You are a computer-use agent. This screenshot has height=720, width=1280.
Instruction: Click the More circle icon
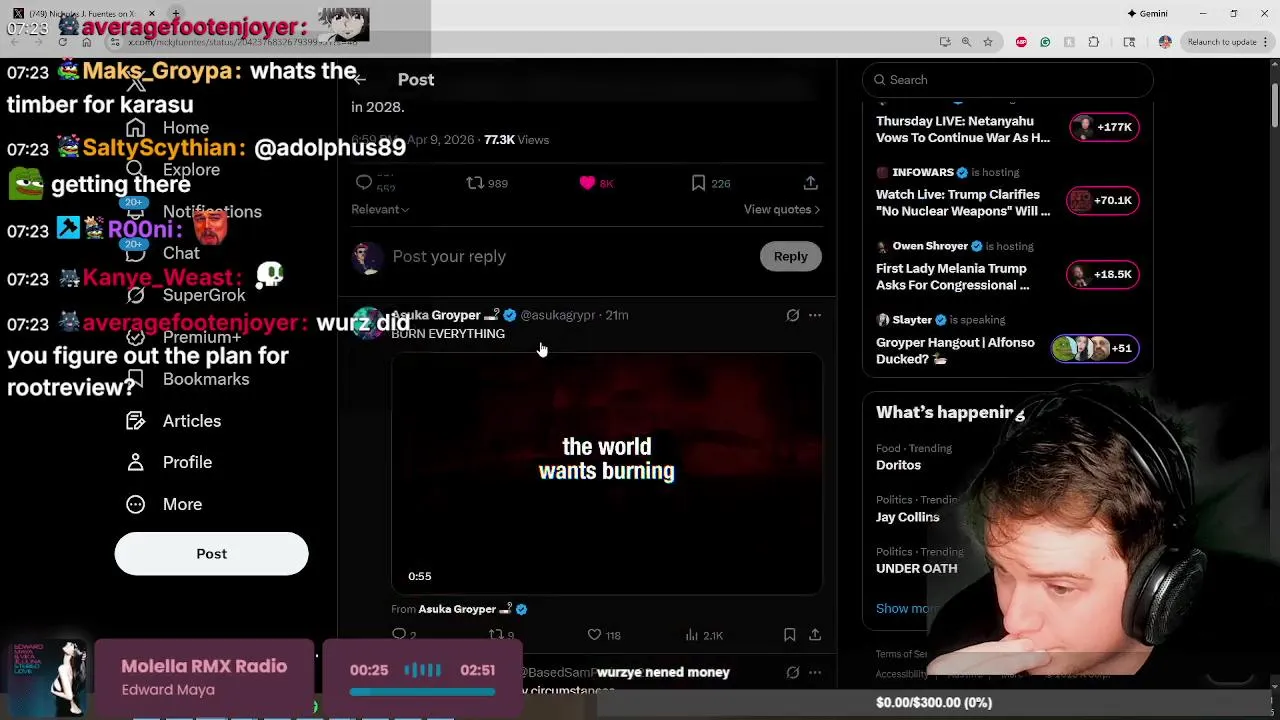[136, 504]
